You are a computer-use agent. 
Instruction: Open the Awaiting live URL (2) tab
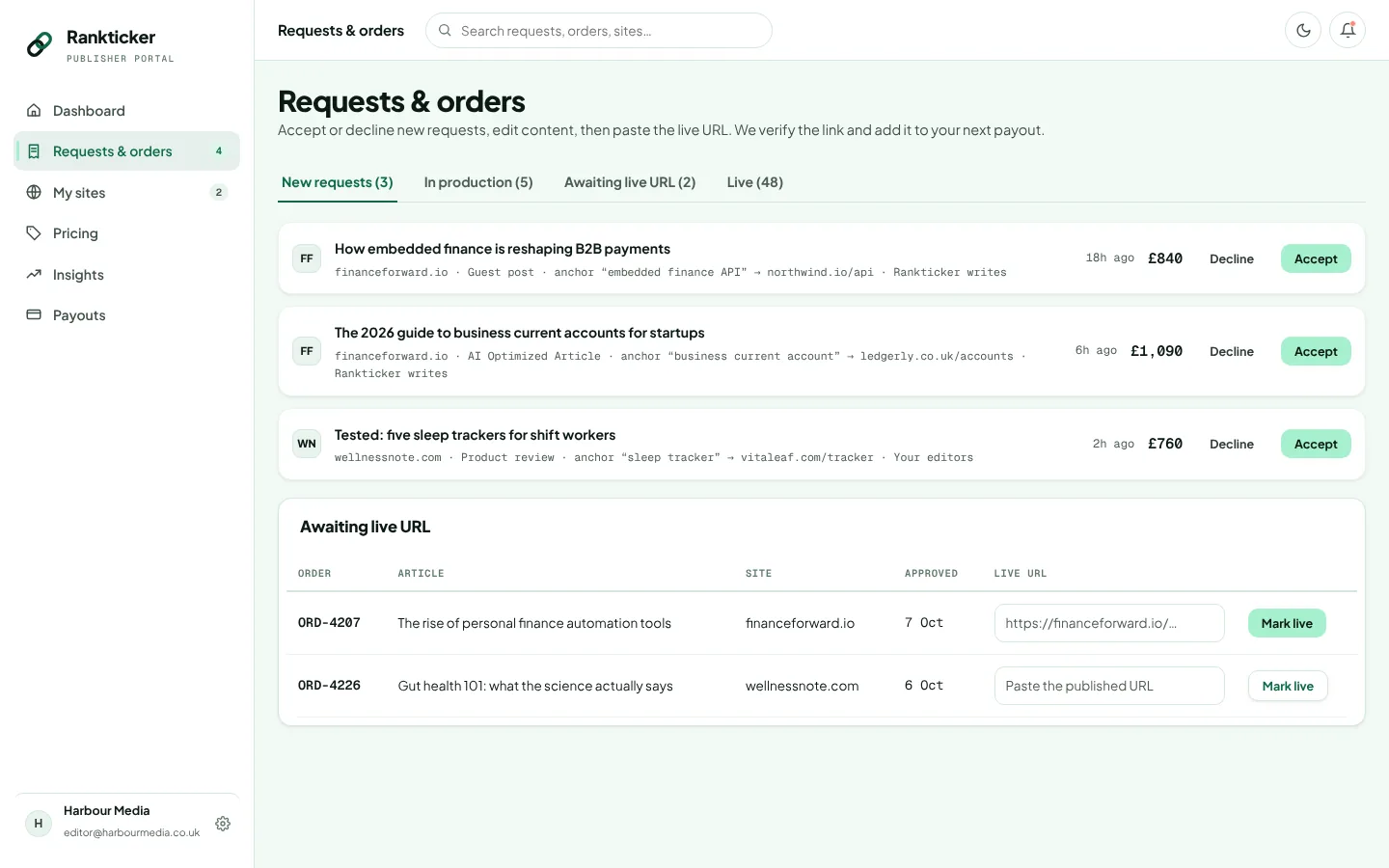[630, 182]
